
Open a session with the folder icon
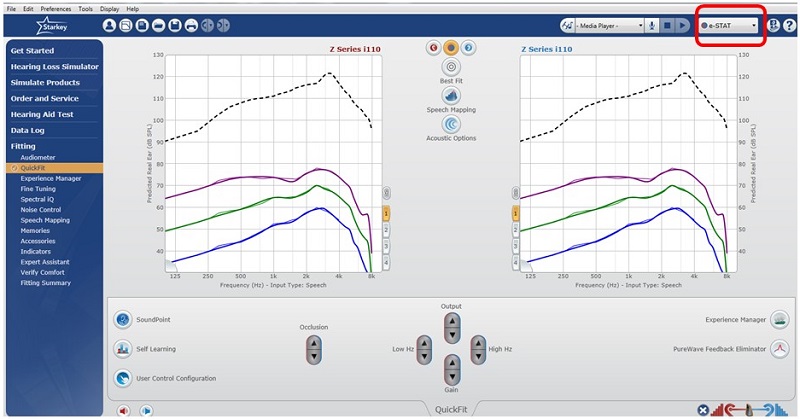158,25
